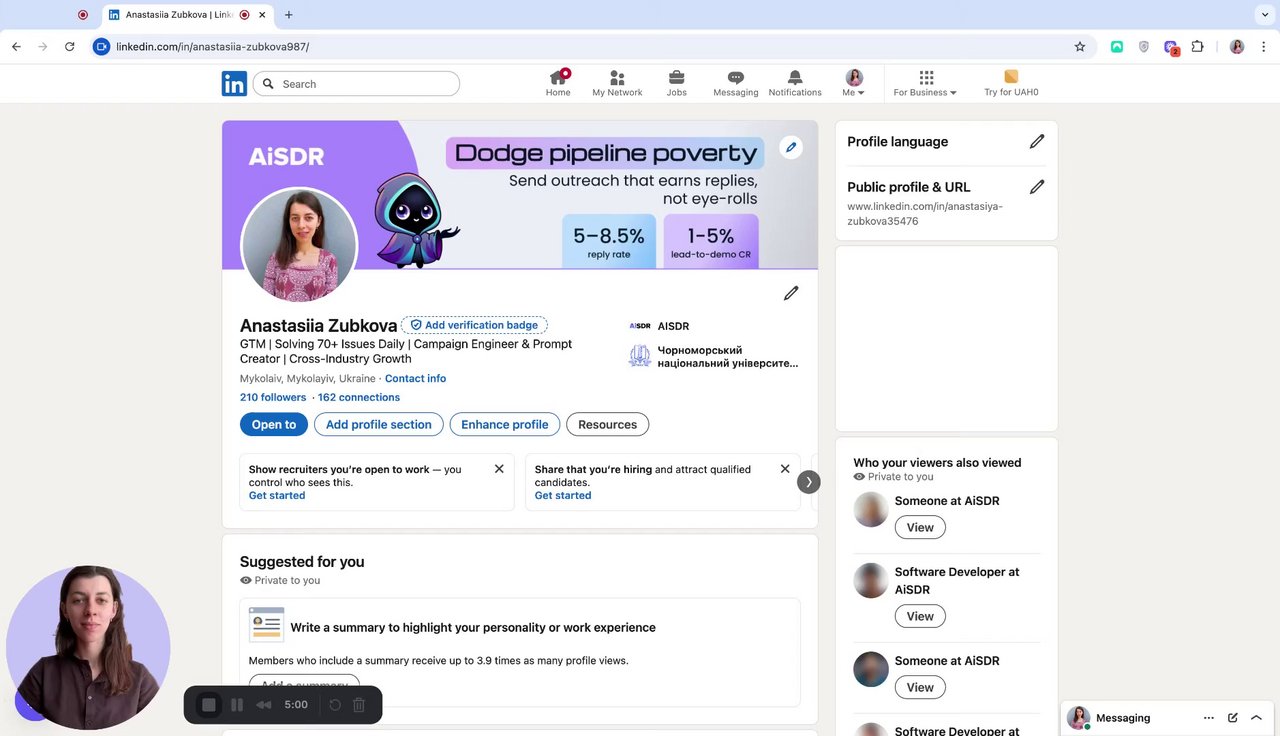
Task: Open the Jobs page
Action: pyautogui.click(x=677, y=83)
